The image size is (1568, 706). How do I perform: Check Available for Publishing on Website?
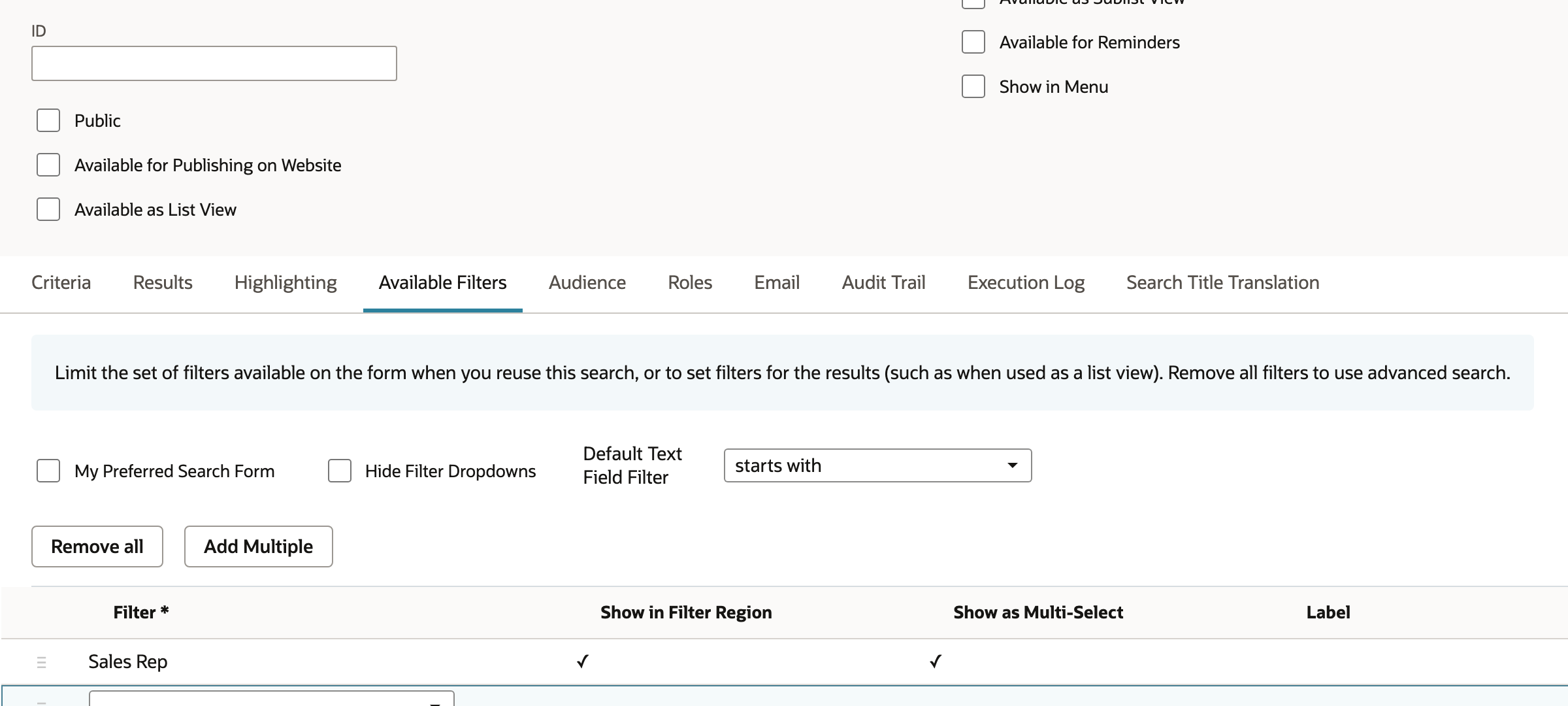48,165
